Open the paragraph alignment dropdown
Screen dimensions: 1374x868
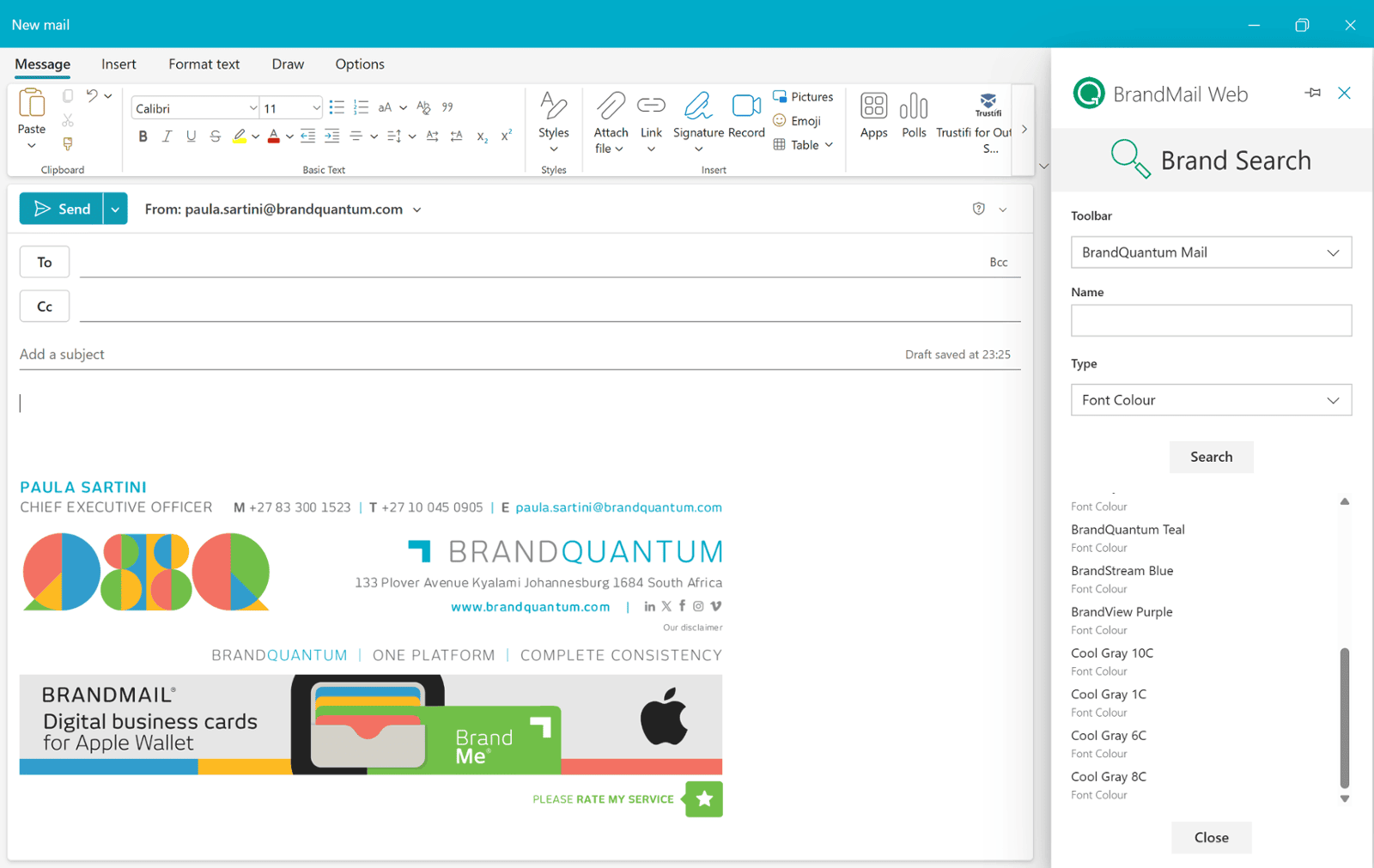click(x=374, y=137)
